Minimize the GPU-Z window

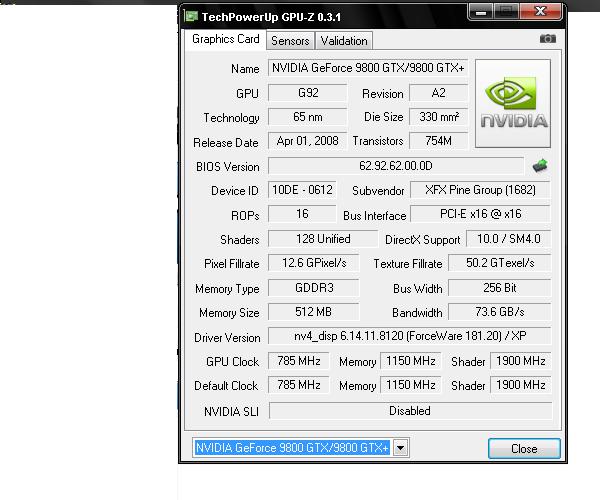click(481, 12)
